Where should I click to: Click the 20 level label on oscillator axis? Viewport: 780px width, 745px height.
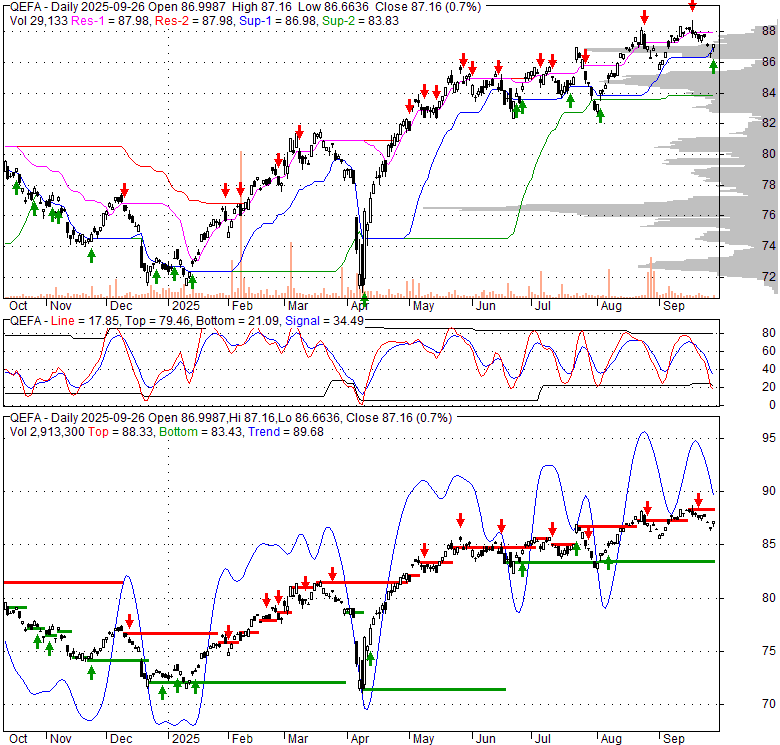tap(769, 387)
